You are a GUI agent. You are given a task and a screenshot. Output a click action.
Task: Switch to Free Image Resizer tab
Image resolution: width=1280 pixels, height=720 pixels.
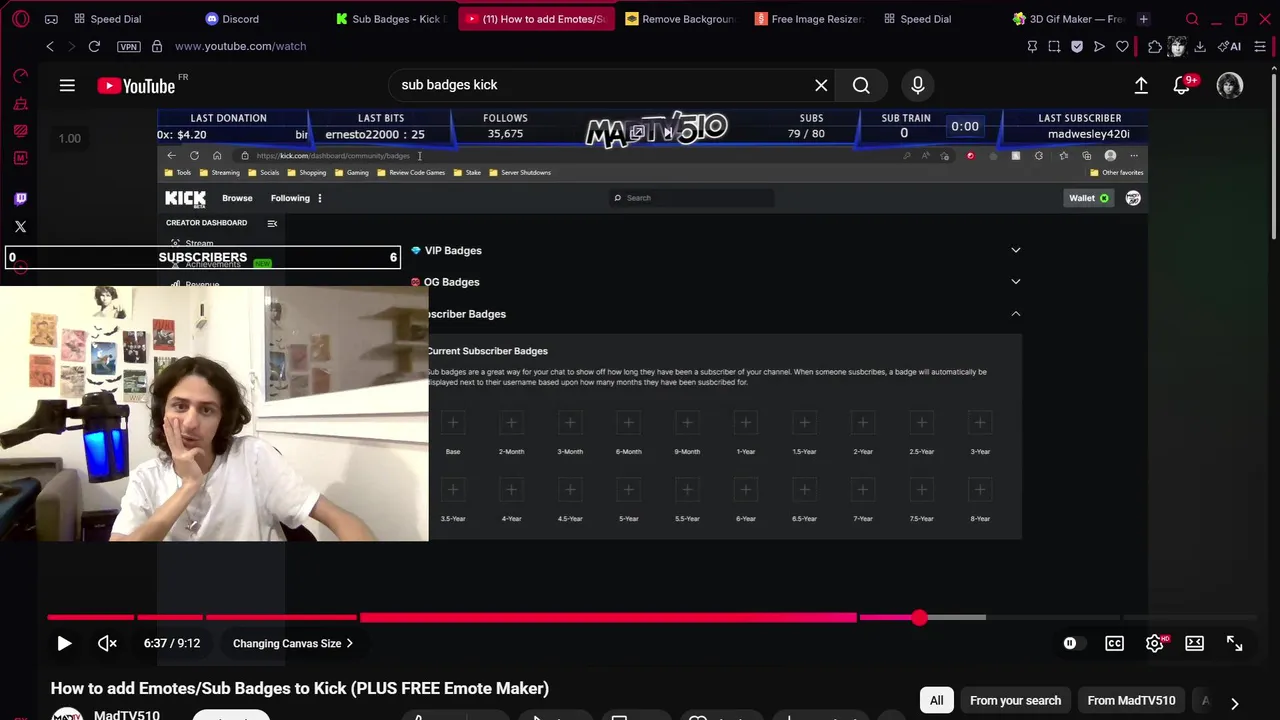pos(810,19)
